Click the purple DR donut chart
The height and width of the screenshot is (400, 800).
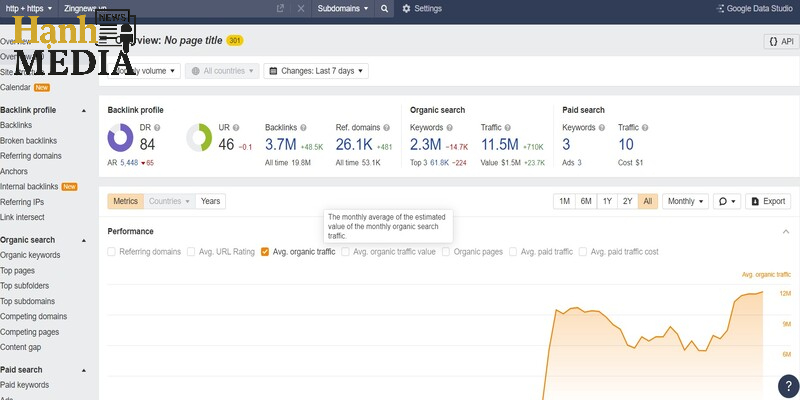120,138
